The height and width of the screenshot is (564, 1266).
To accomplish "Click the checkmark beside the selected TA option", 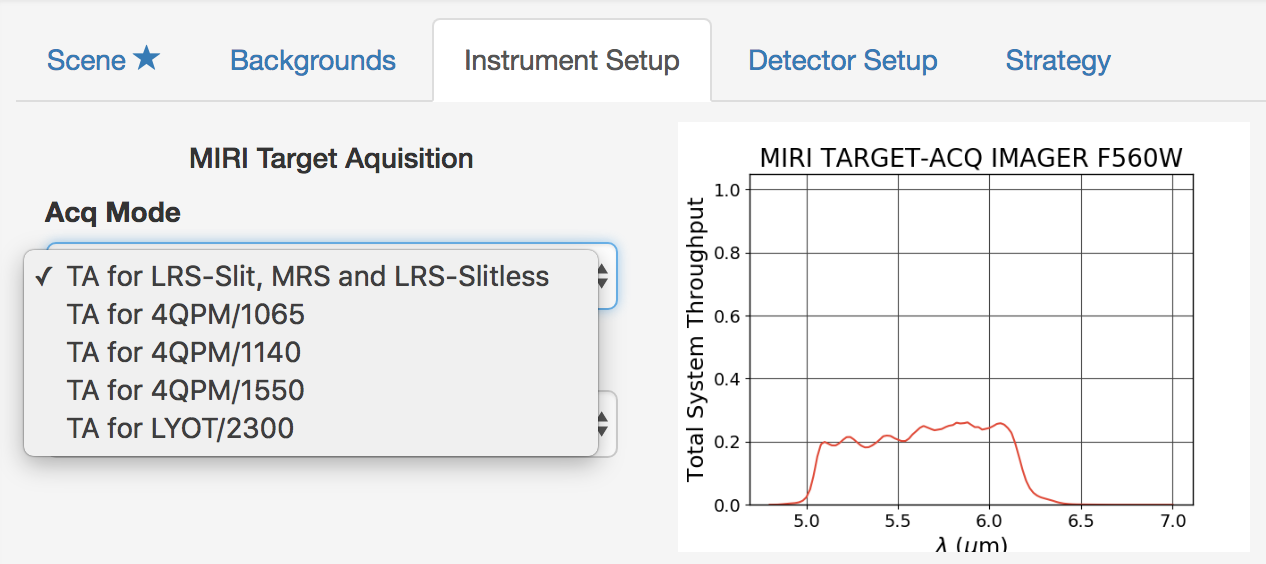I will pyautogui.click(x=44, y=277).
